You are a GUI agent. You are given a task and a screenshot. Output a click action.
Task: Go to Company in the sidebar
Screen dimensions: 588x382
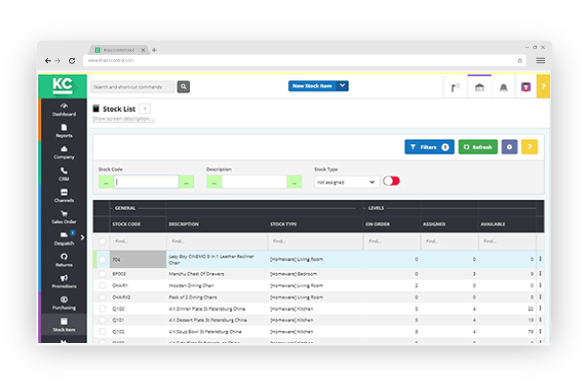64,152
